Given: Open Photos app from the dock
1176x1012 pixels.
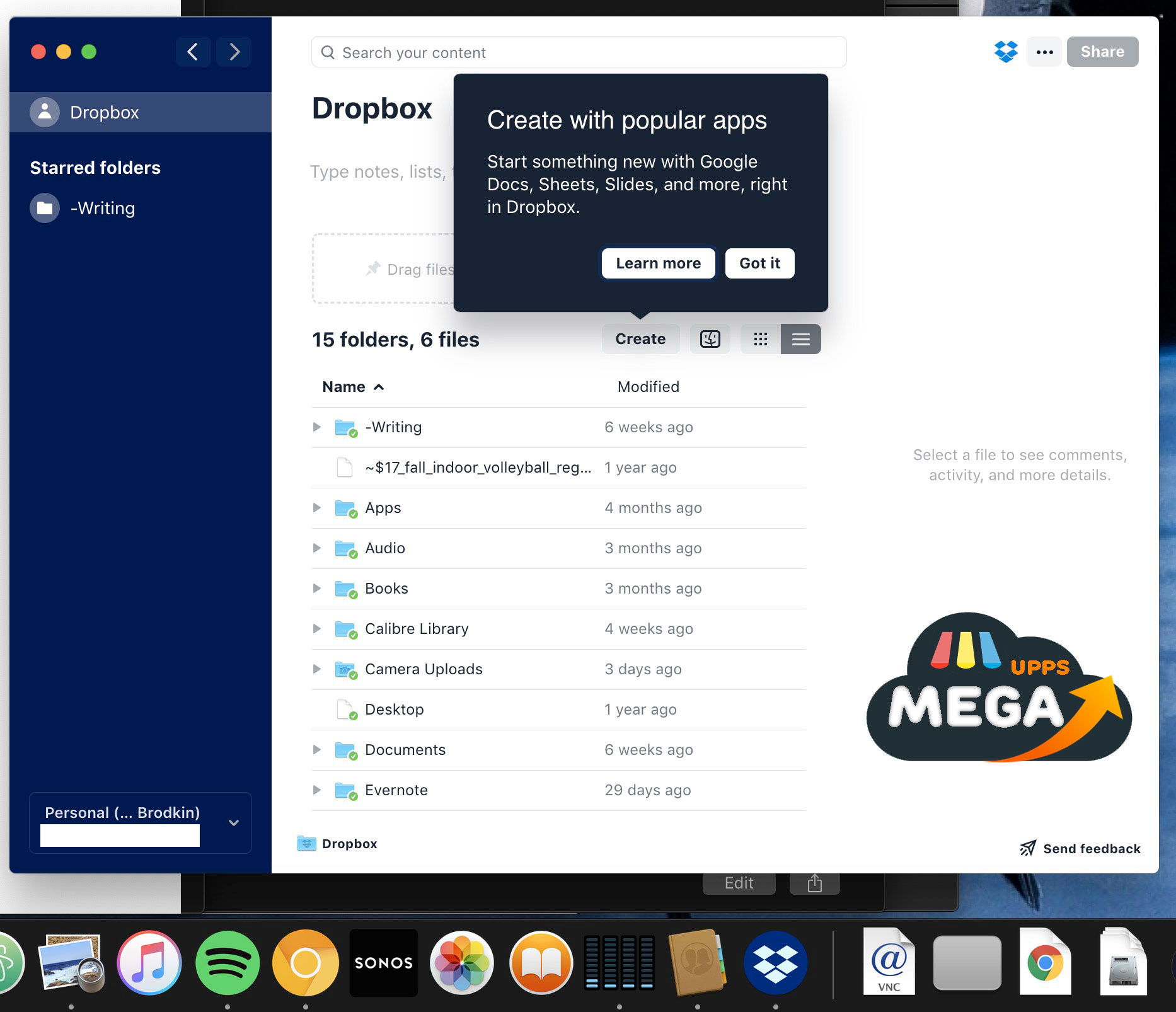Looking at the screenshot, I should 462,963.
